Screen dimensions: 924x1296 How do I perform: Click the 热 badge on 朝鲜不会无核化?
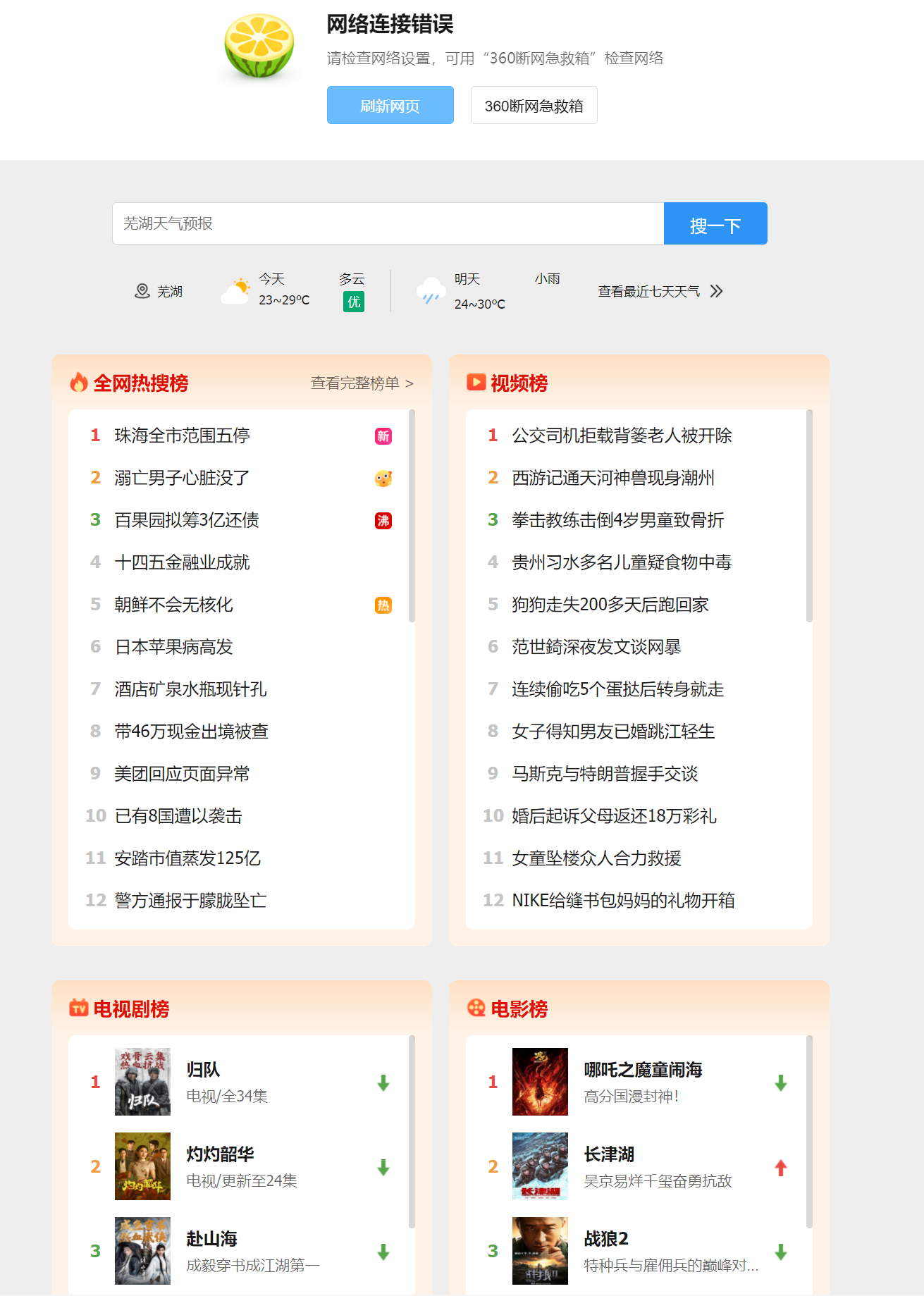(x=383, y=605)
